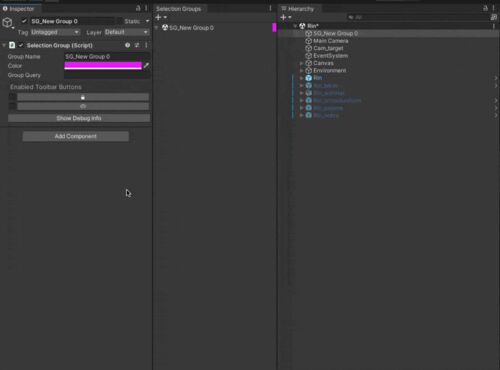Open the Layer dropdown showing Default

click(126, 32)
